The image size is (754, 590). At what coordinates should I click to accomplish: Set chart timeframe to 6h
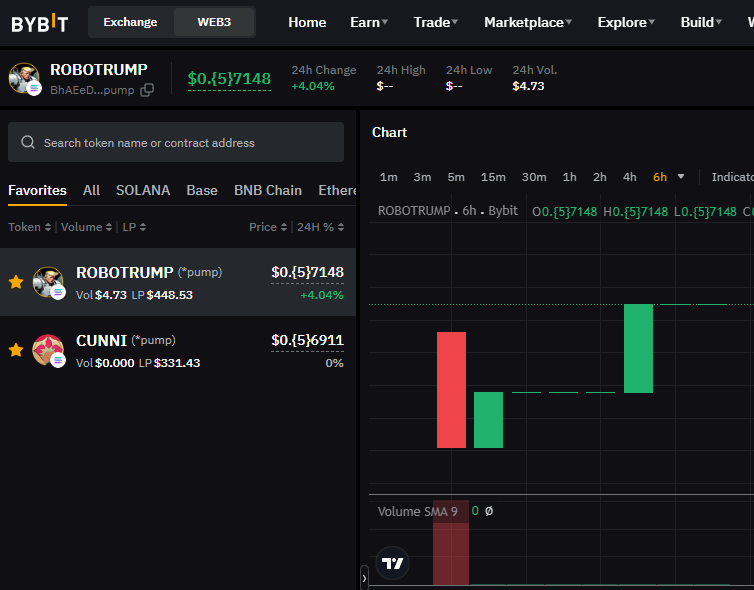coord(660,177)
